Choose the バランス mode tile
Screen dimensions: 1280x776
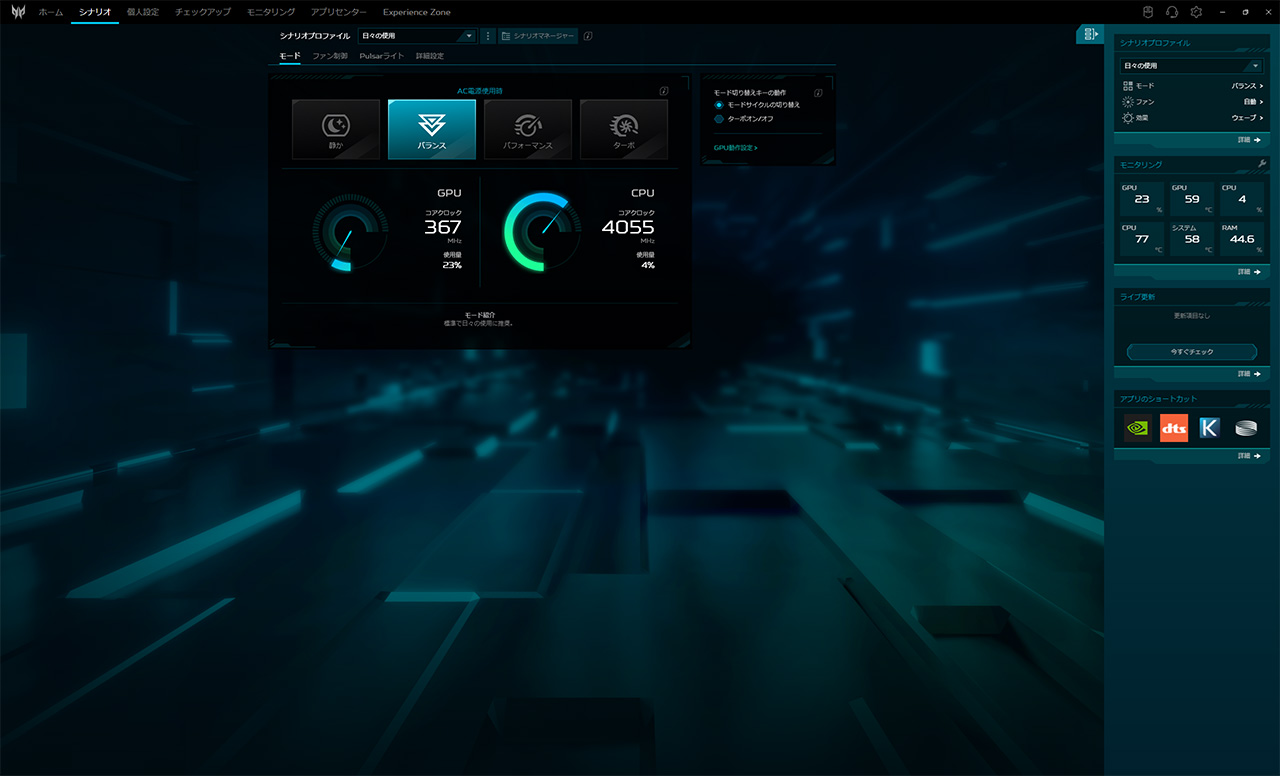[432, 128]
